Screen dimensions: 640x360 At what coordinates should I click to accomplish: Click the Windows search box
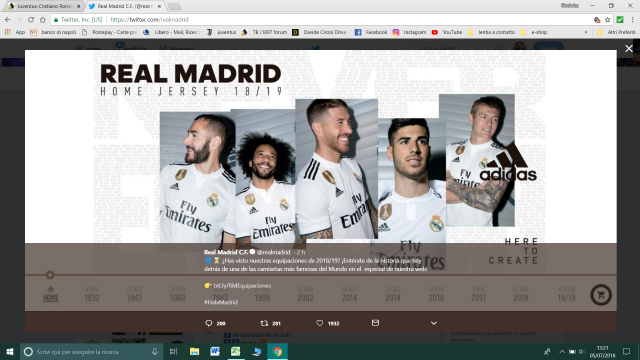pos(91,351)
